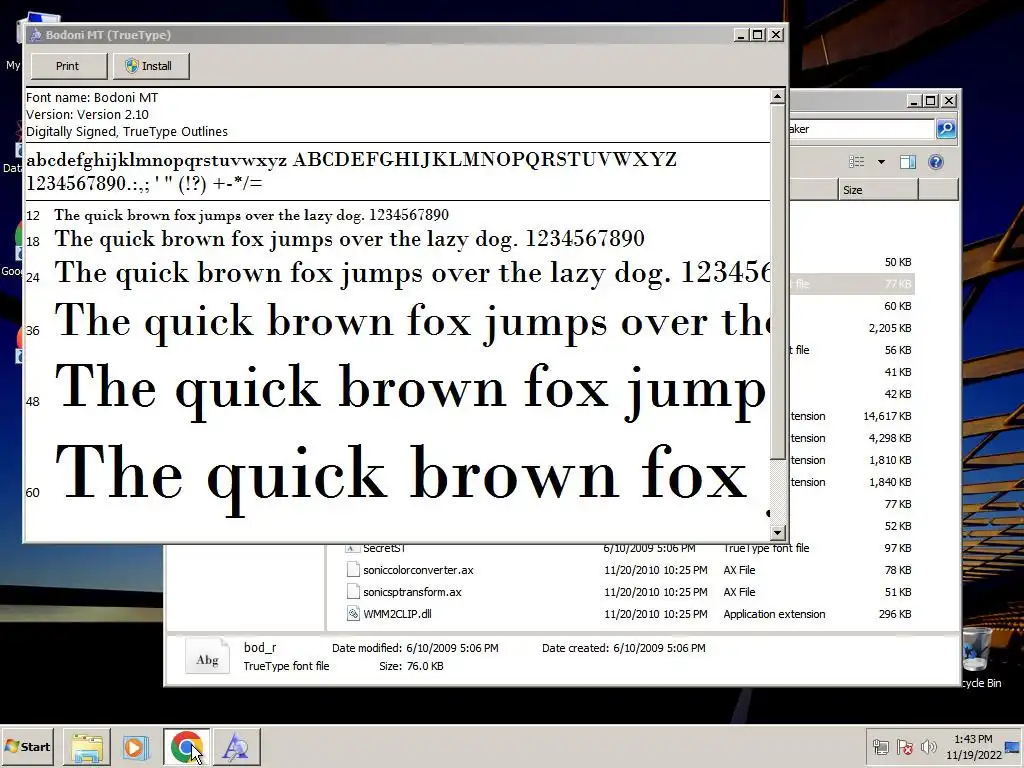Click the Explorer search input field

click(861, 129)
